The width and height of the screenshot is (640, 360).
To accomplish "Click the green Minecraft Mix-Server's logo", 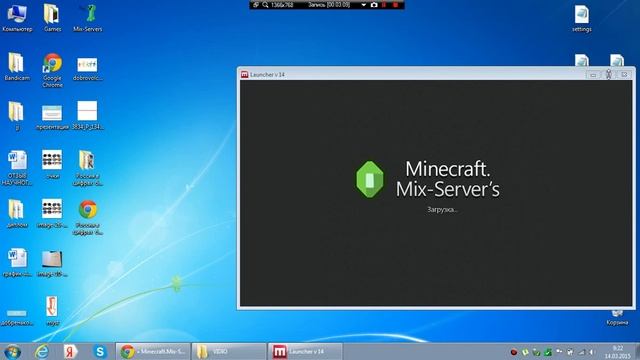I will click(x=369, y=180).
